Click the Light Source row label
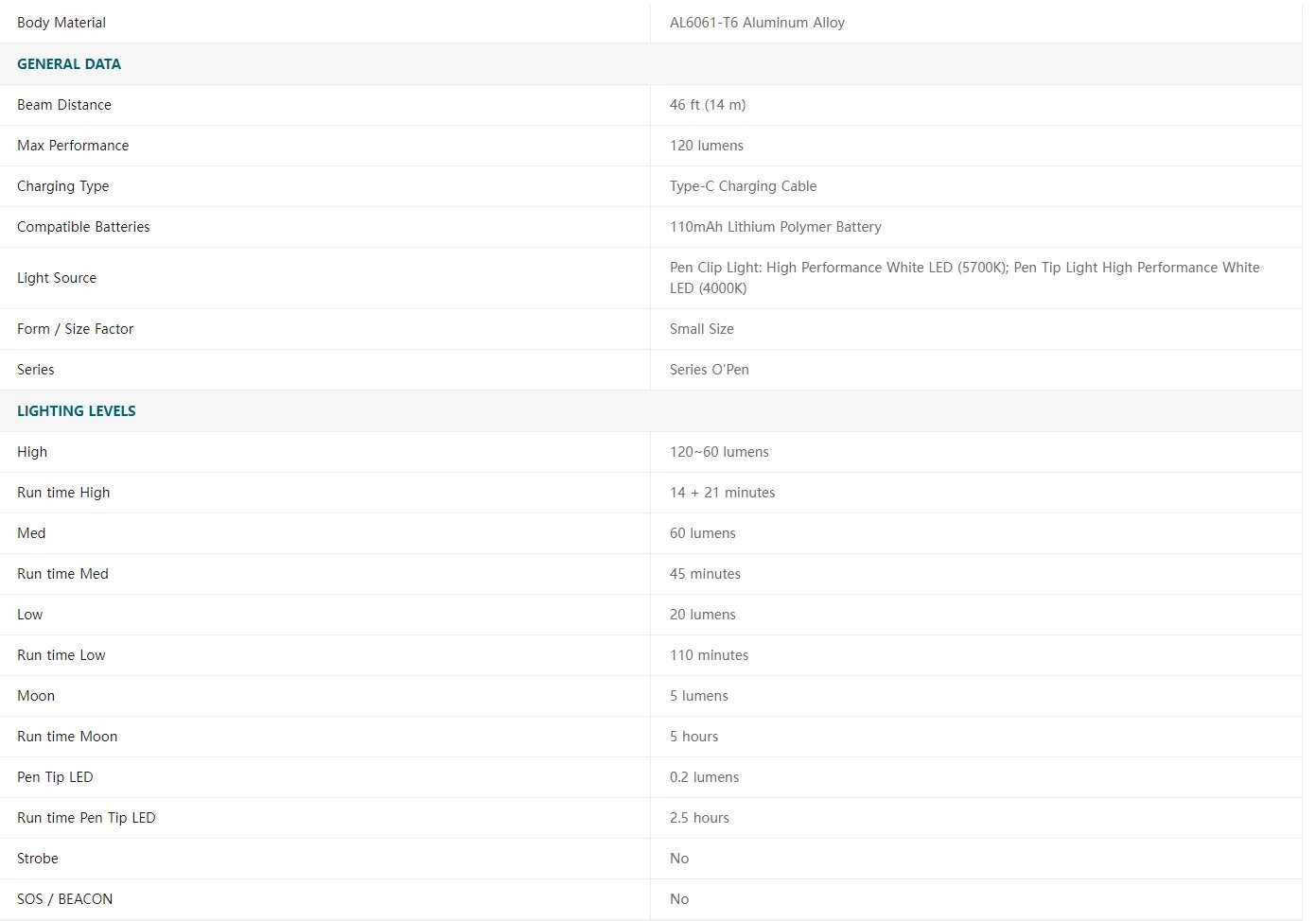The width and height of the screenshot is (1316, 921). pos(57,278)
